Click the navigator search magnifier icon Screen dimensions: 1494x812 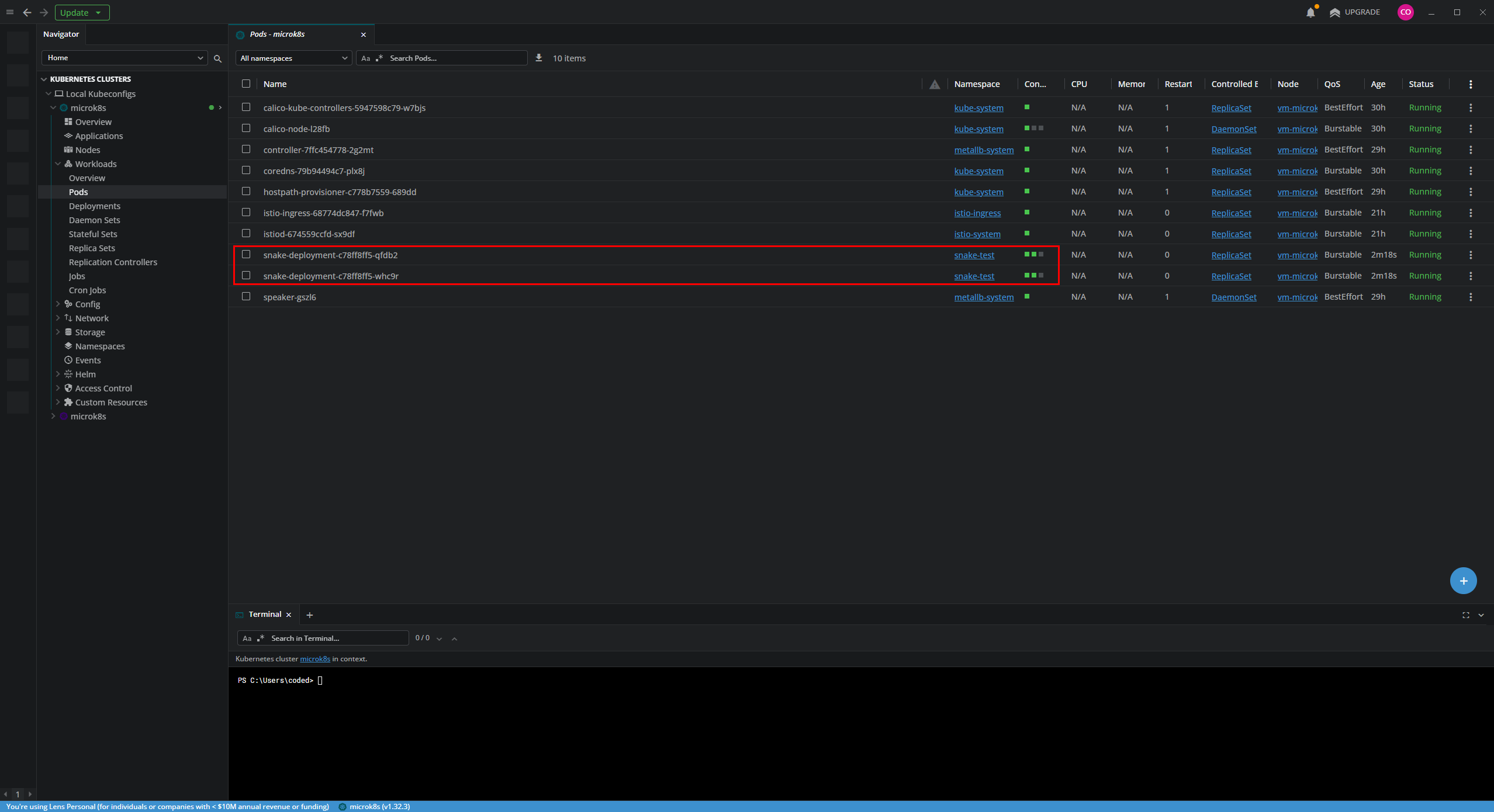(x=217, y=58)
